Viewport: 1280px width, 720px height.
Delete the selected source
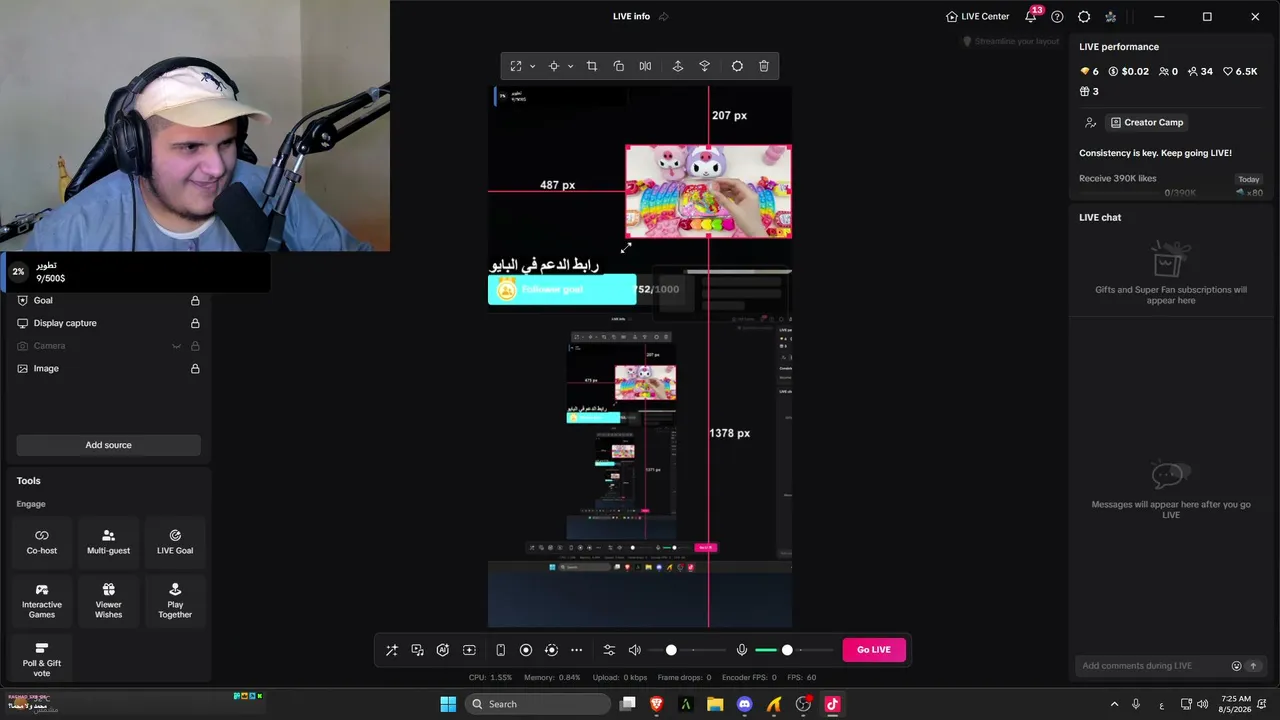click(x=764, y=66)
